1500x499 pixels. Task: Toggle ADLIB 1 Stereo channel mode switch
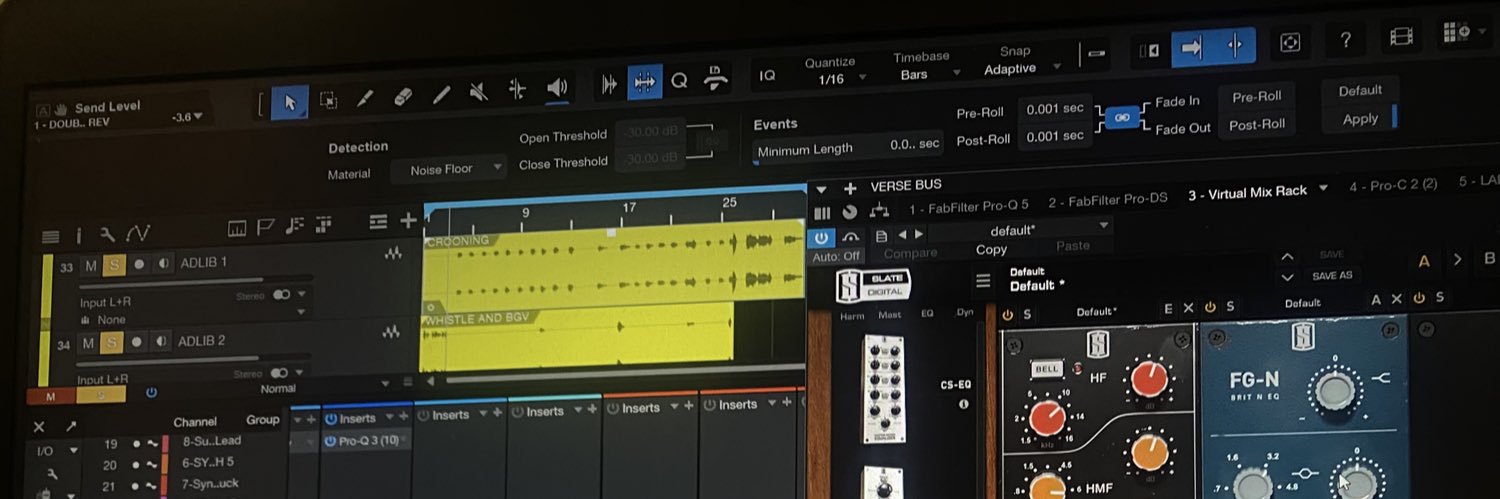(282, 295)
